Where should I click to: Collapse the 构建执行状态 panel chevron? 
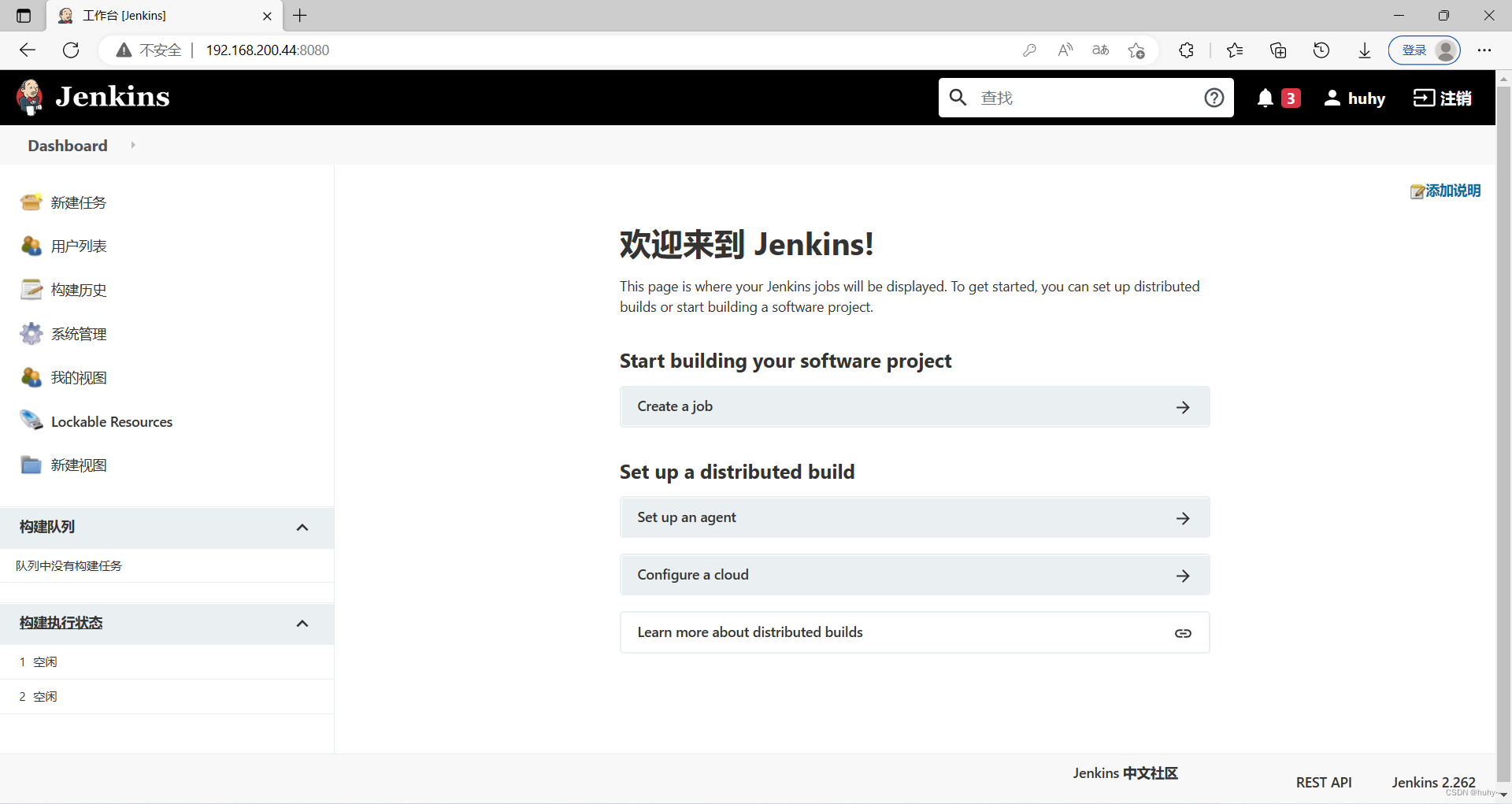coord(302,624)
